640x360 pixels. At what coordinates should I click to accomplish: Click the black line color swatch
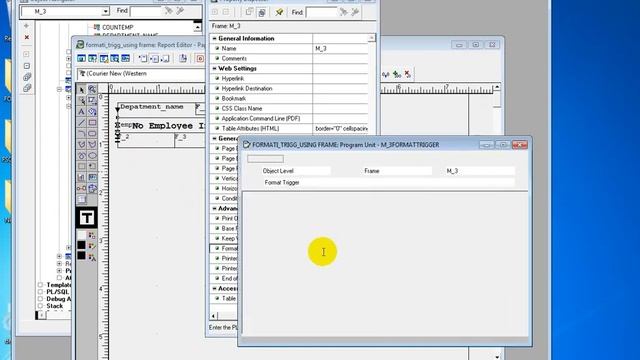point(82,245)
